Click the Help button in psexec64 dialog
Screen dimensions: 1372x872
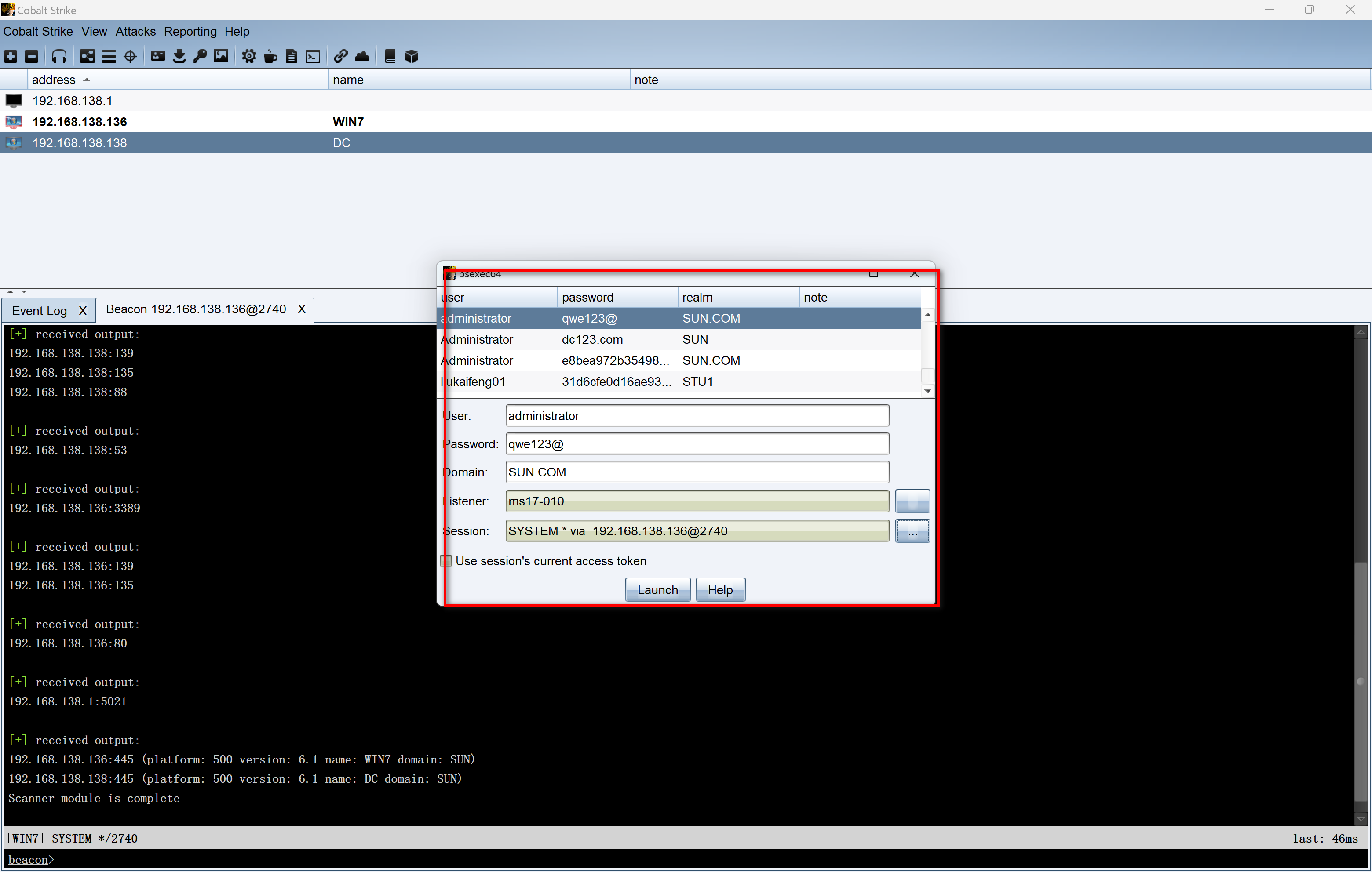719,590
